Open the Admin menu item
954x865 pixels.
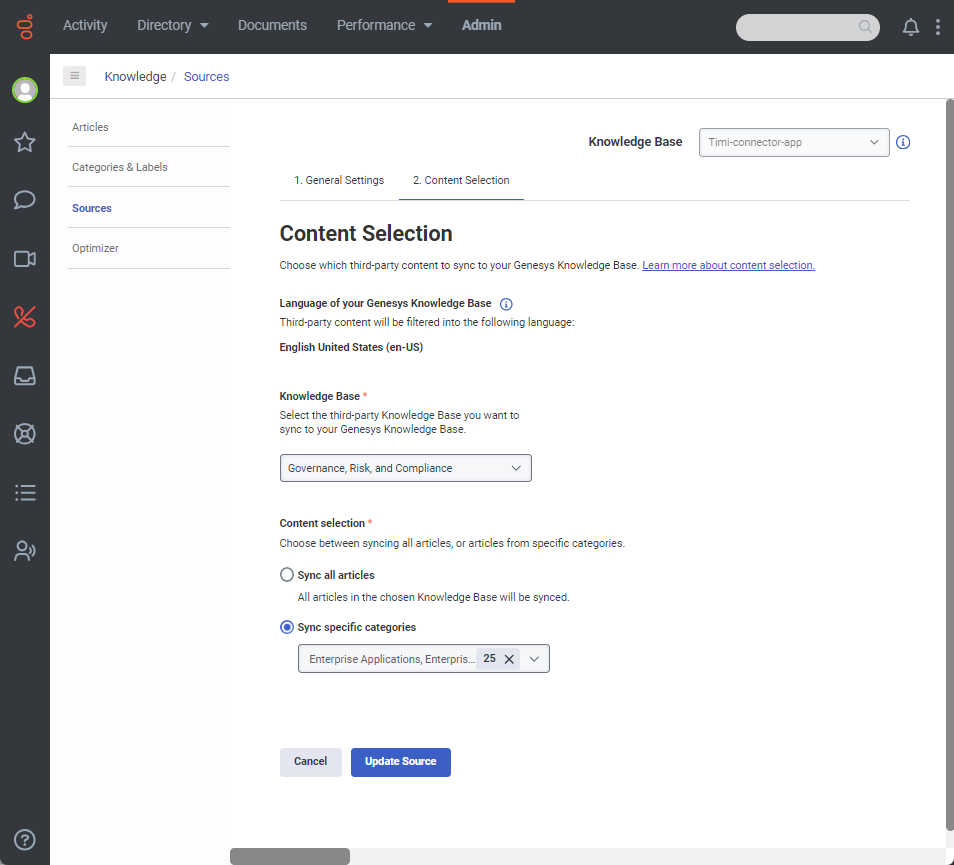[481, 25]
